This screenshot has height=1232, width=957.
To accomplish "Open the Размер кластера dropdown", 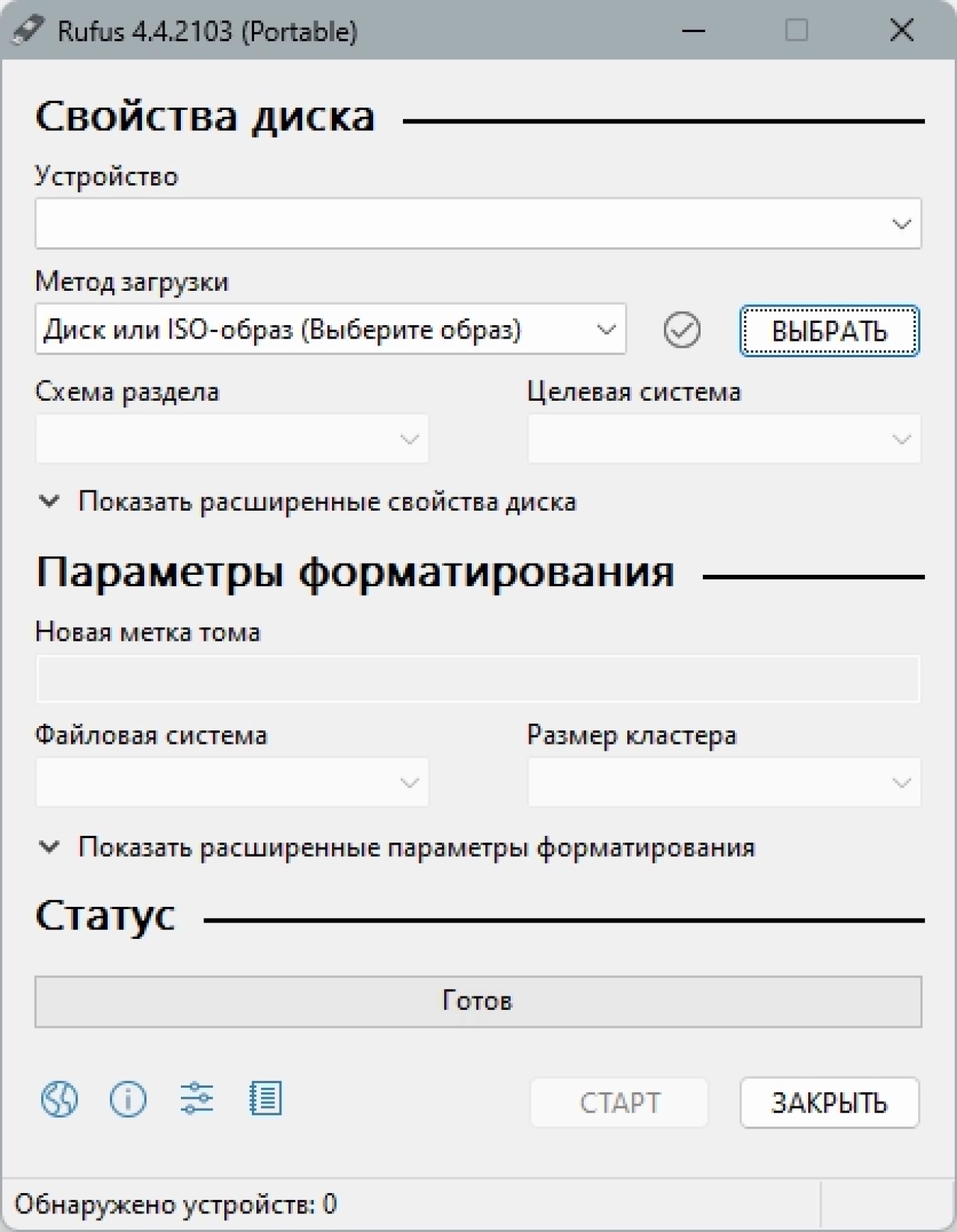I will coord(724,782).
